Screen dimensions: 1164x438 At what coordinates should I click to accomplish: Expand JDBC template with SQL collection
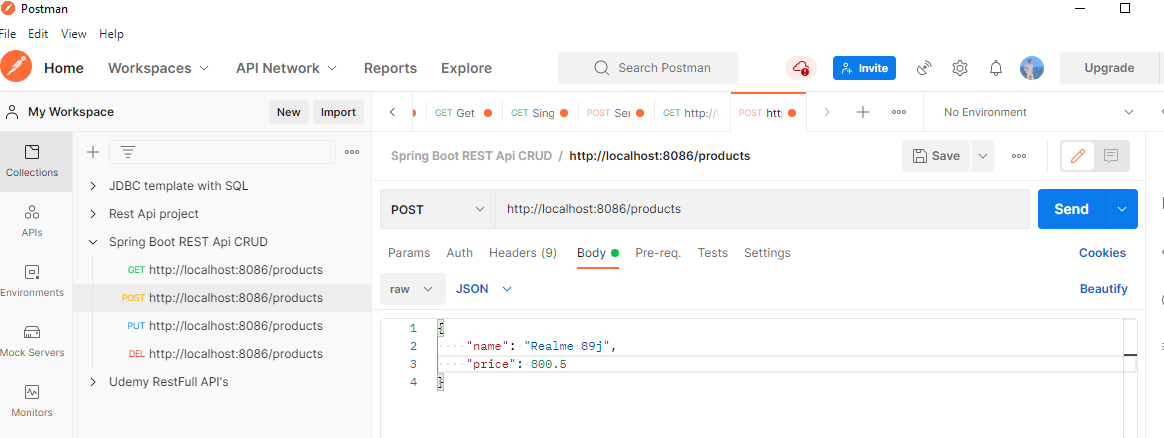coord(93,186)
